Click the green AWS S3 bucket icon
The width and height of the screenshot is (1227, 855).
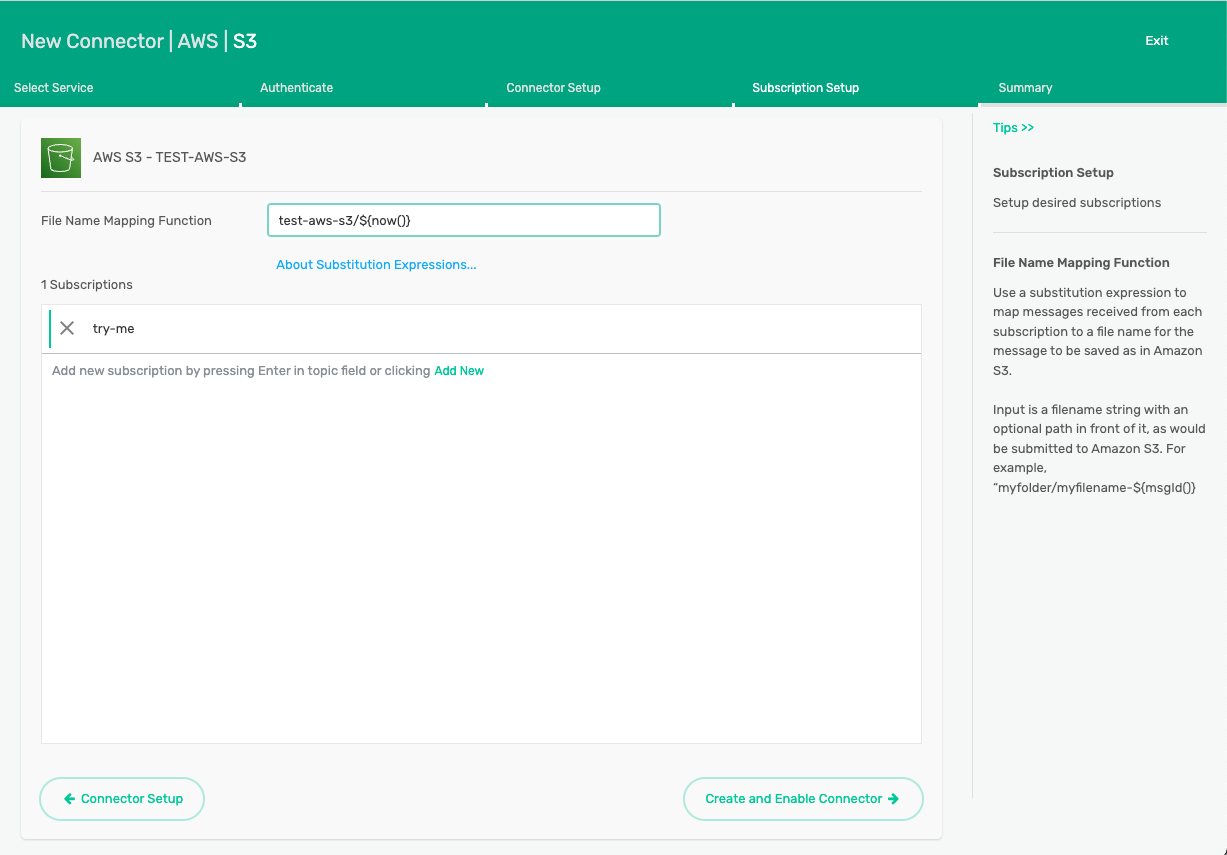click(x=61, y=158)
